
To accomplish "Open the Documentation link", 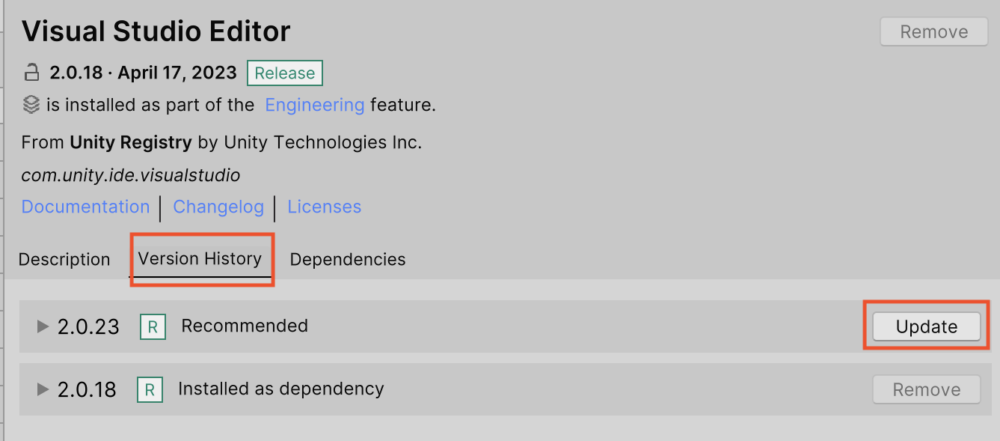I will point(85,207).
